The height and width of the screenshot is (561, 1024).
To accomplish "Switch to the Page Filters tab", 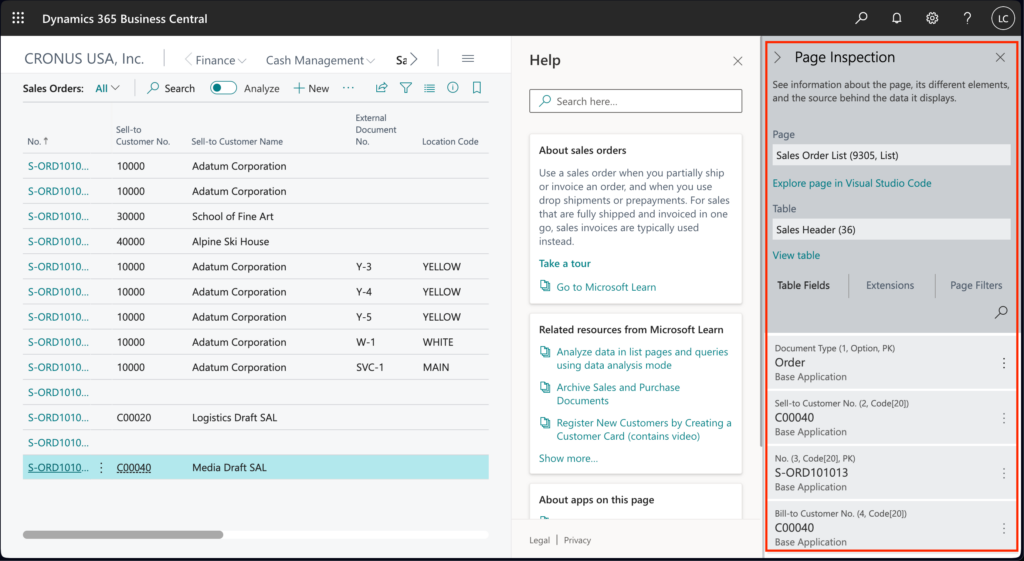I will click(x=976, y=285).
